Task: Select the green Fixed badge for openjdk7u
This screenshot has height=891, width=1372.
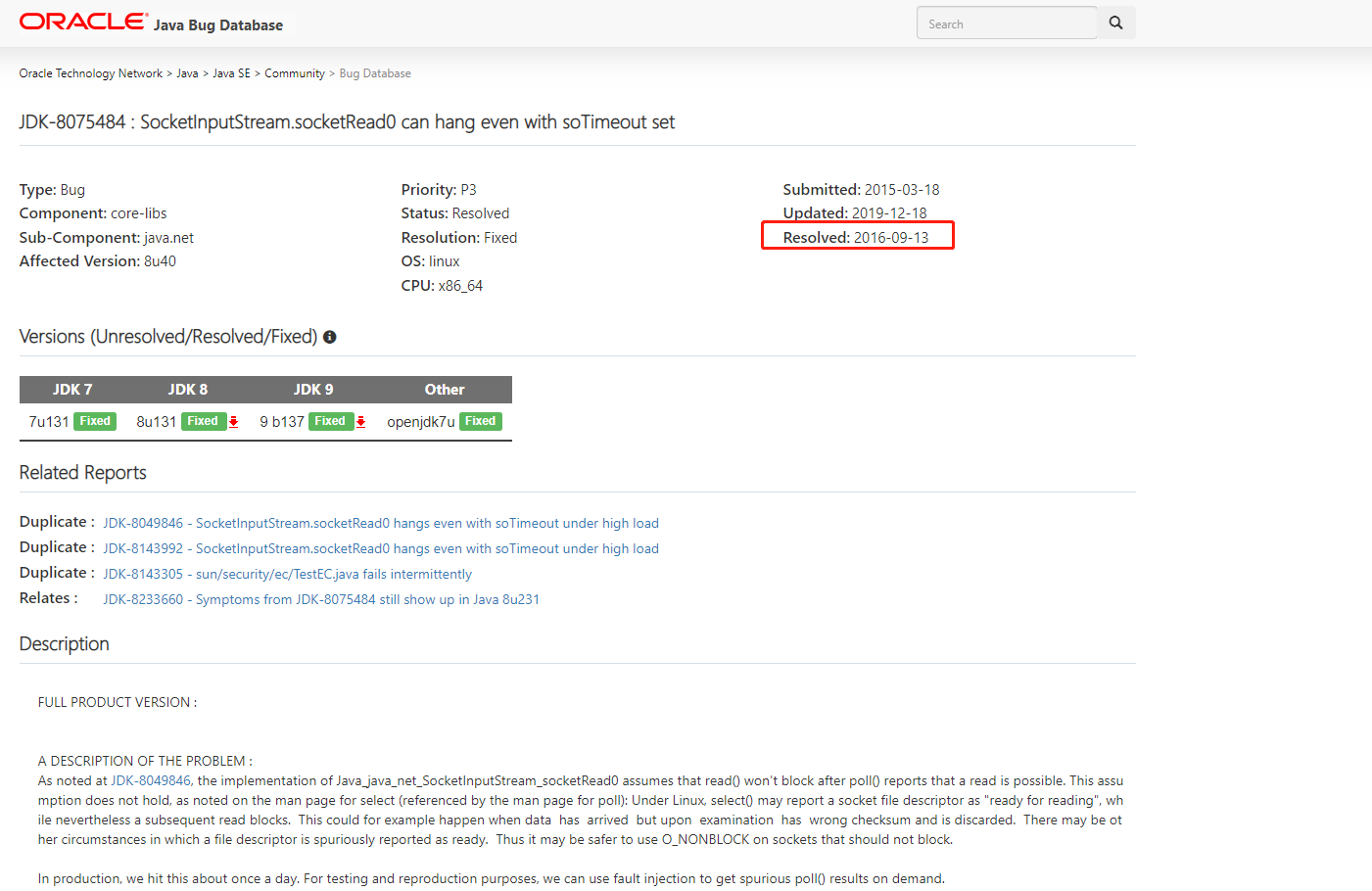Action: 480,420
